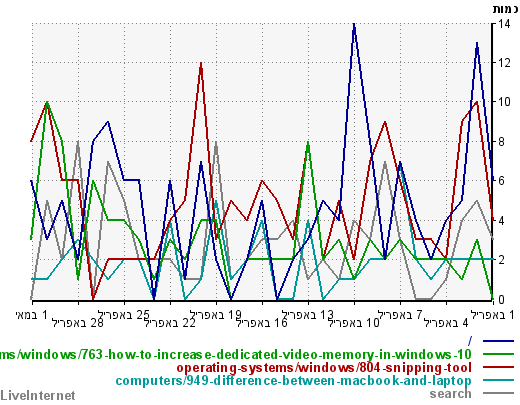Click the 'כמות' axis title
520x405 pixels.
[506, 9]
